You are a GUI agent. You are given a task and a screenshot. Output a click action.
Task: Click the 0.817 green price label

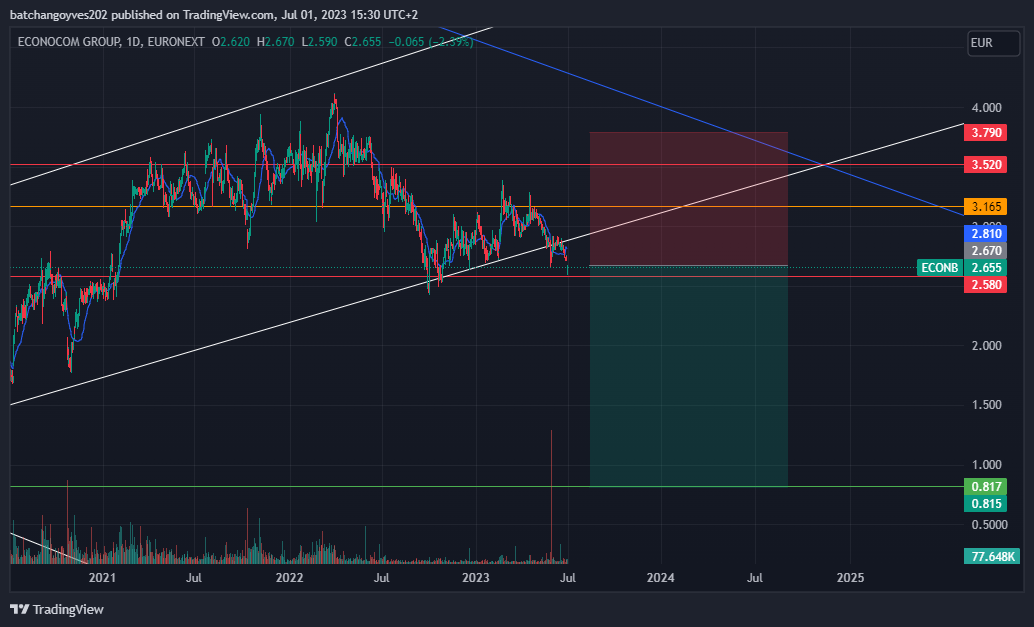click(985, 487)
